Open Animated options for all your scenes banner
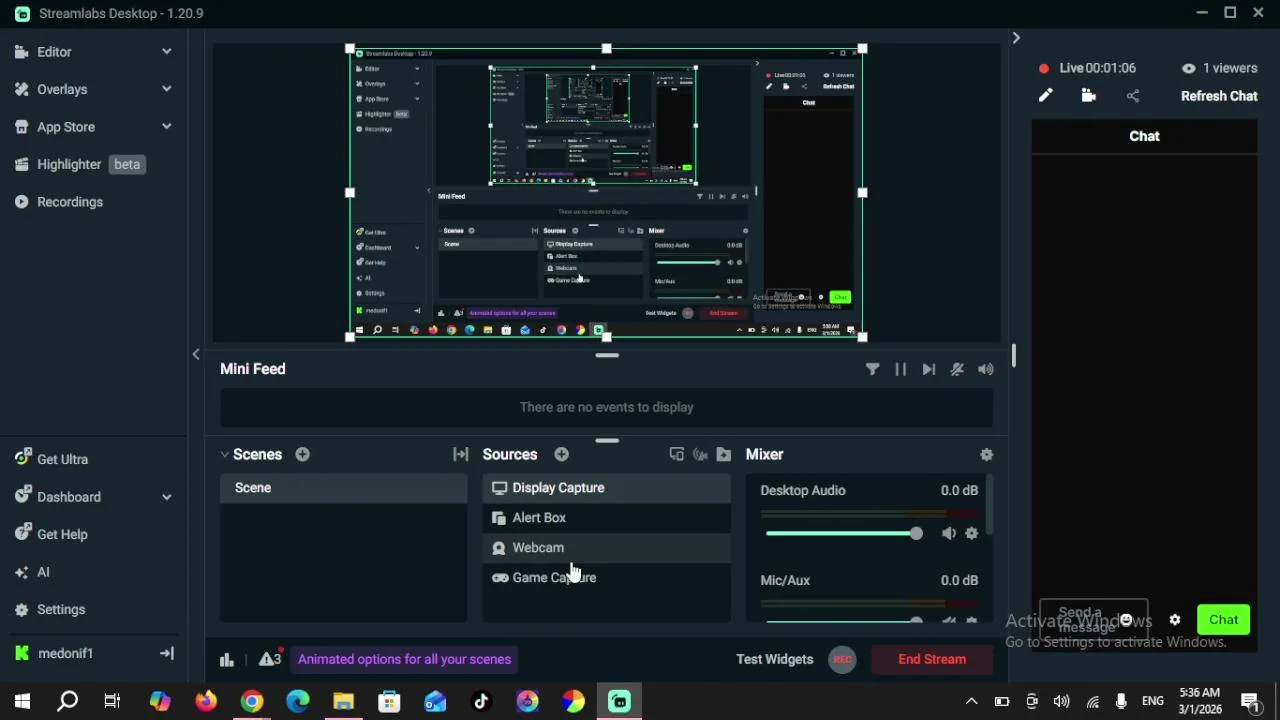The image size is (1280, 720). tap(404, 659)
